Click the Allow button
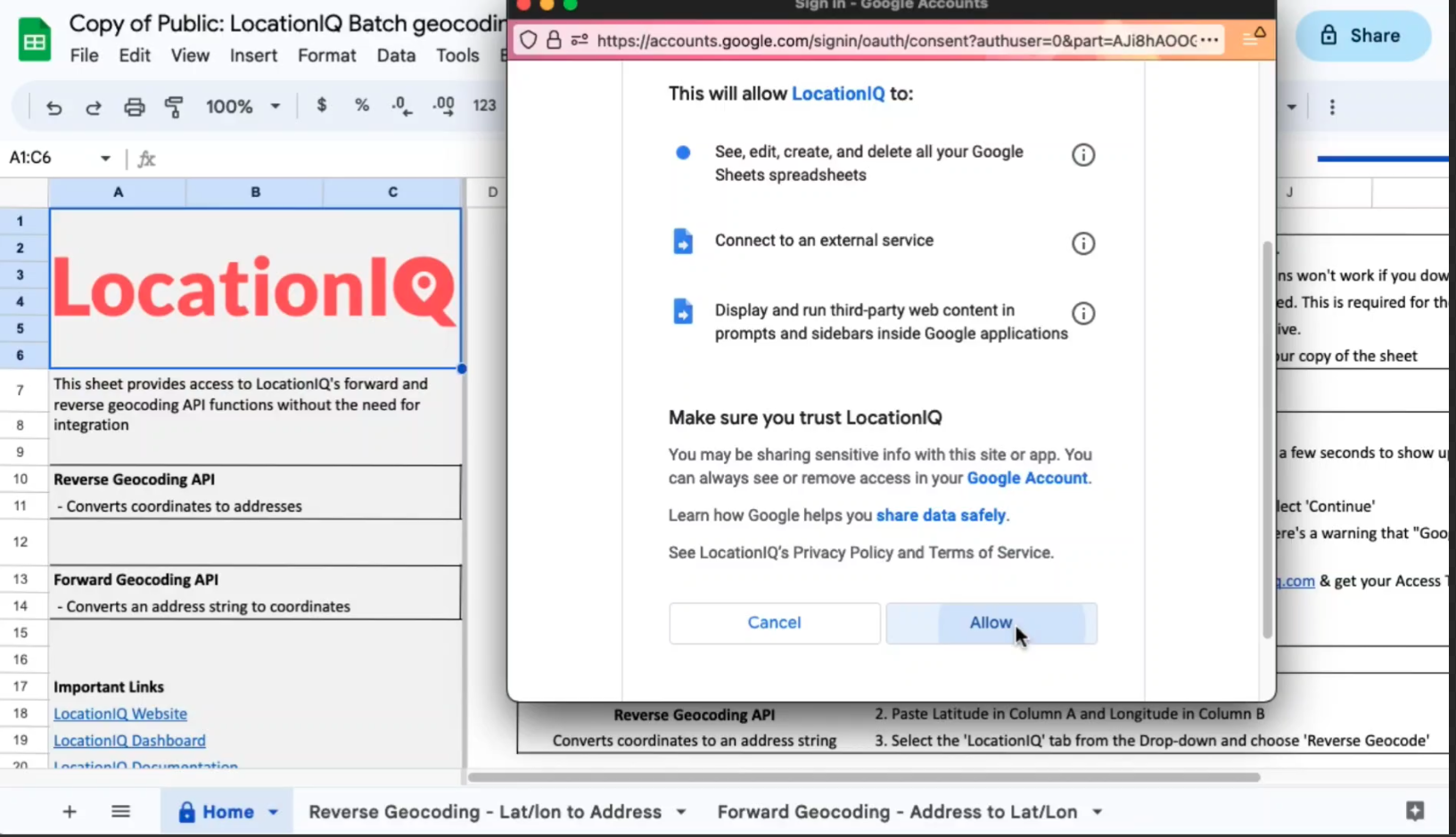This screenshot has height=837, width=1456. [x=991, y=623]
